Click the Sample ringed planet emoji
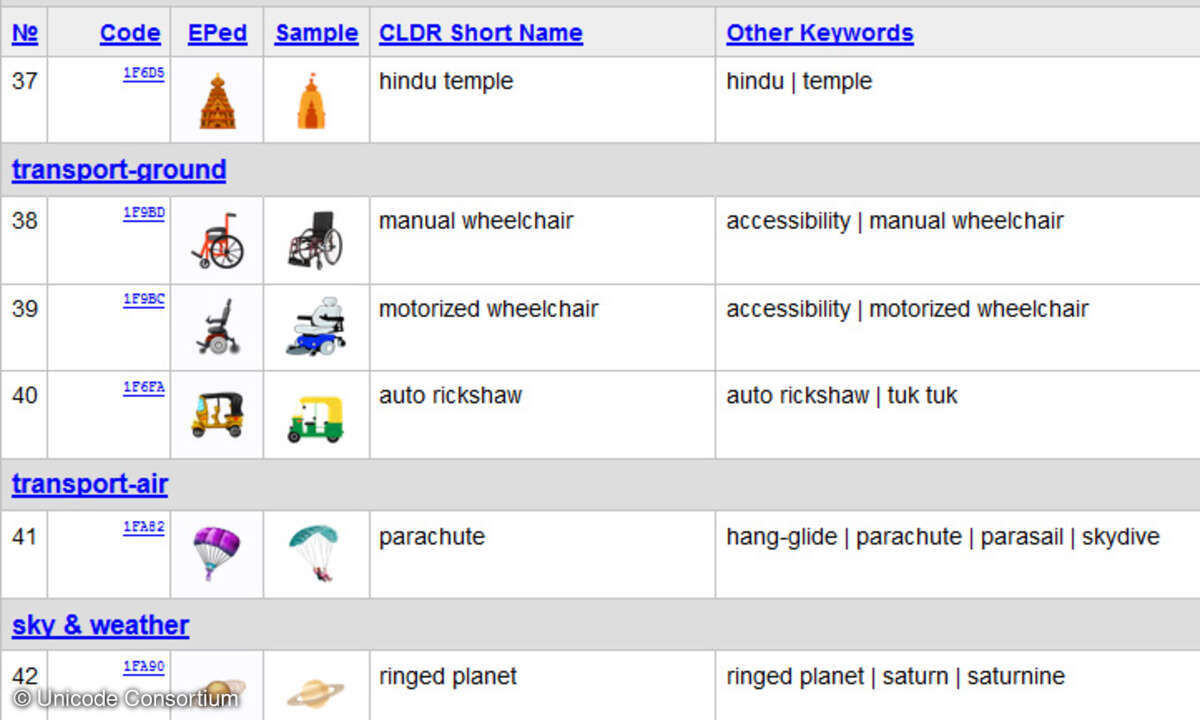This screenshot has width=1200, height=720. [x=316, y=692]
